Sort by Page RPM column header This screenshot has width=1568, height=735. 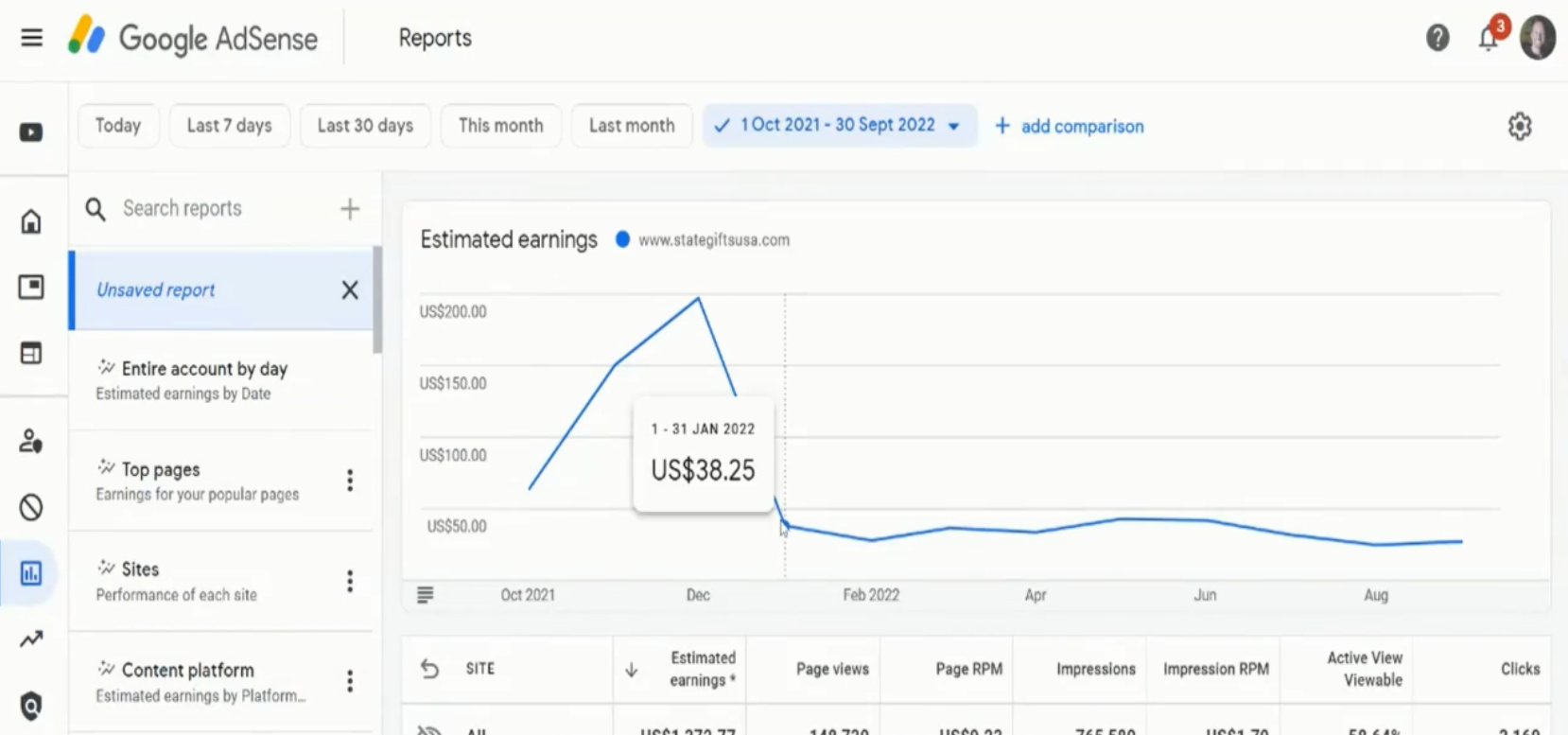[969, 669]
